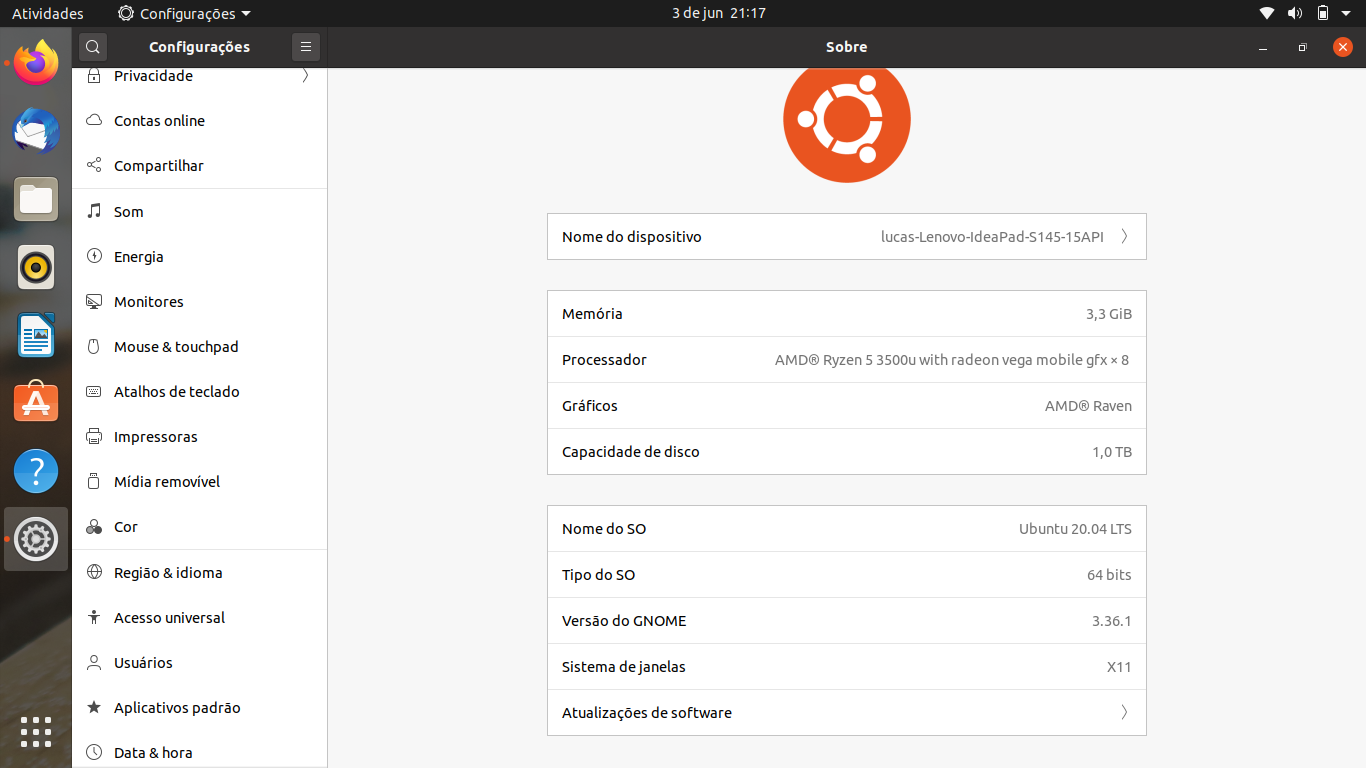
Task: Open the Files manager from the dock
Action: [x=36, y=199]
